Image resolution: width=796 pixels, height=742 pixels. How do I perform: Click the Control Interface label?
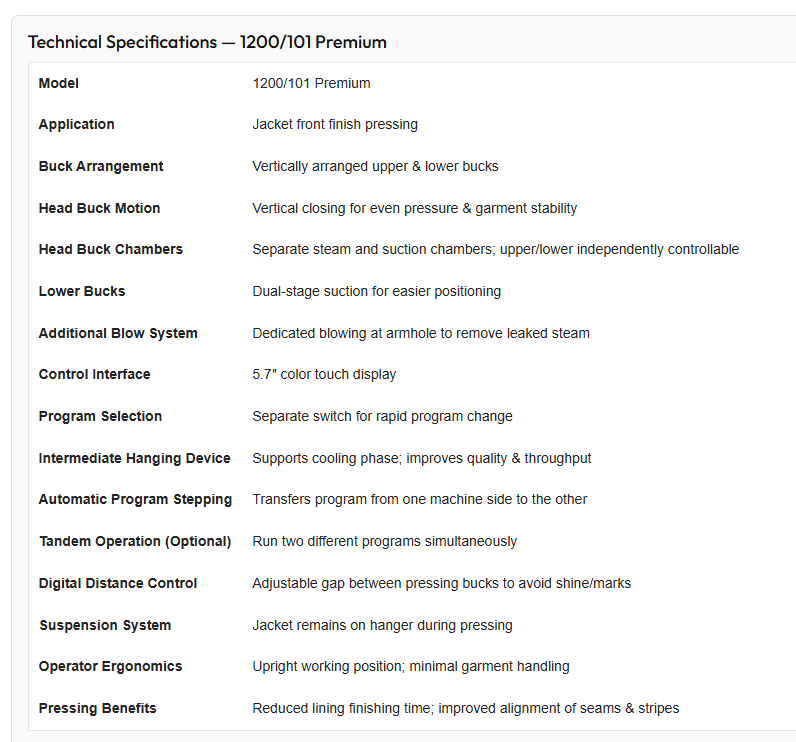coord(94,375)
